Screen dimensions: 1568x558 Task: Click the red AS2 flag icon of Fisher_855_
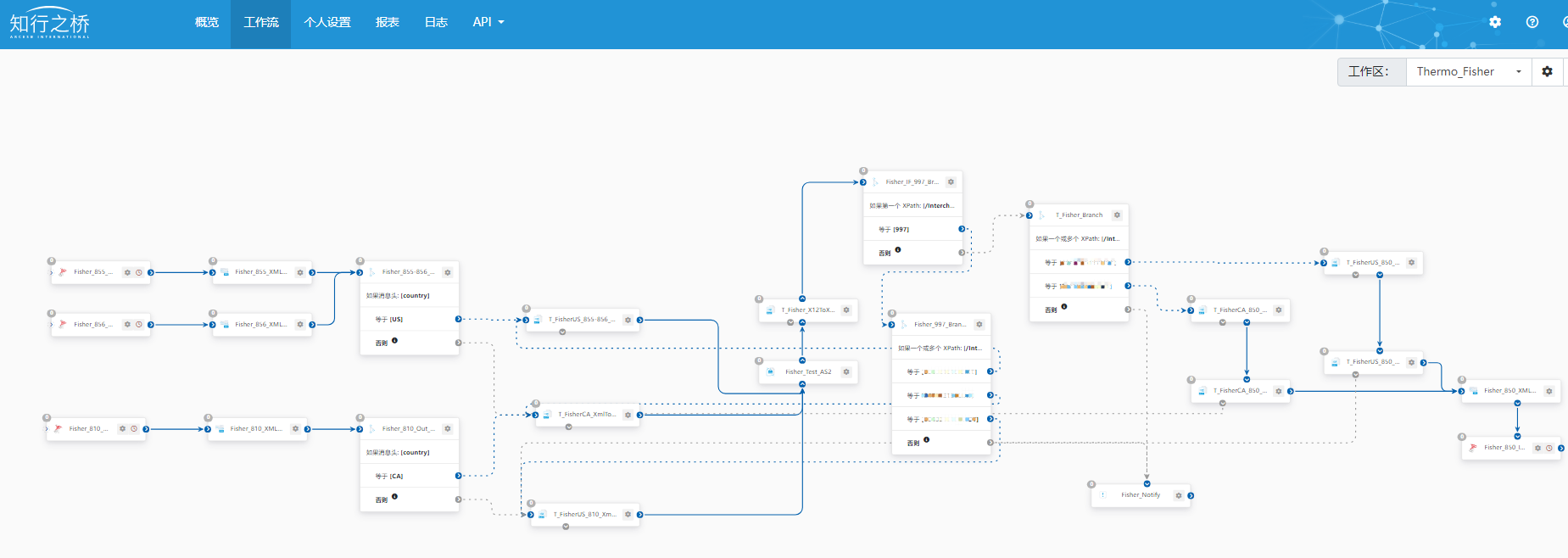point(62,272)
